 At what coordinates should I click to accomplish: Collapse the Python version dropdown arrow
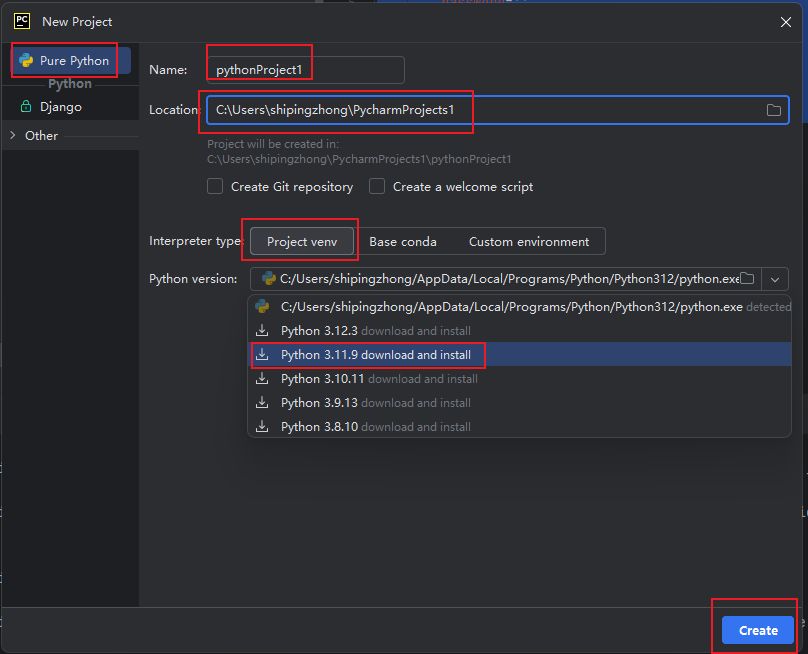(x=775, y=280)
